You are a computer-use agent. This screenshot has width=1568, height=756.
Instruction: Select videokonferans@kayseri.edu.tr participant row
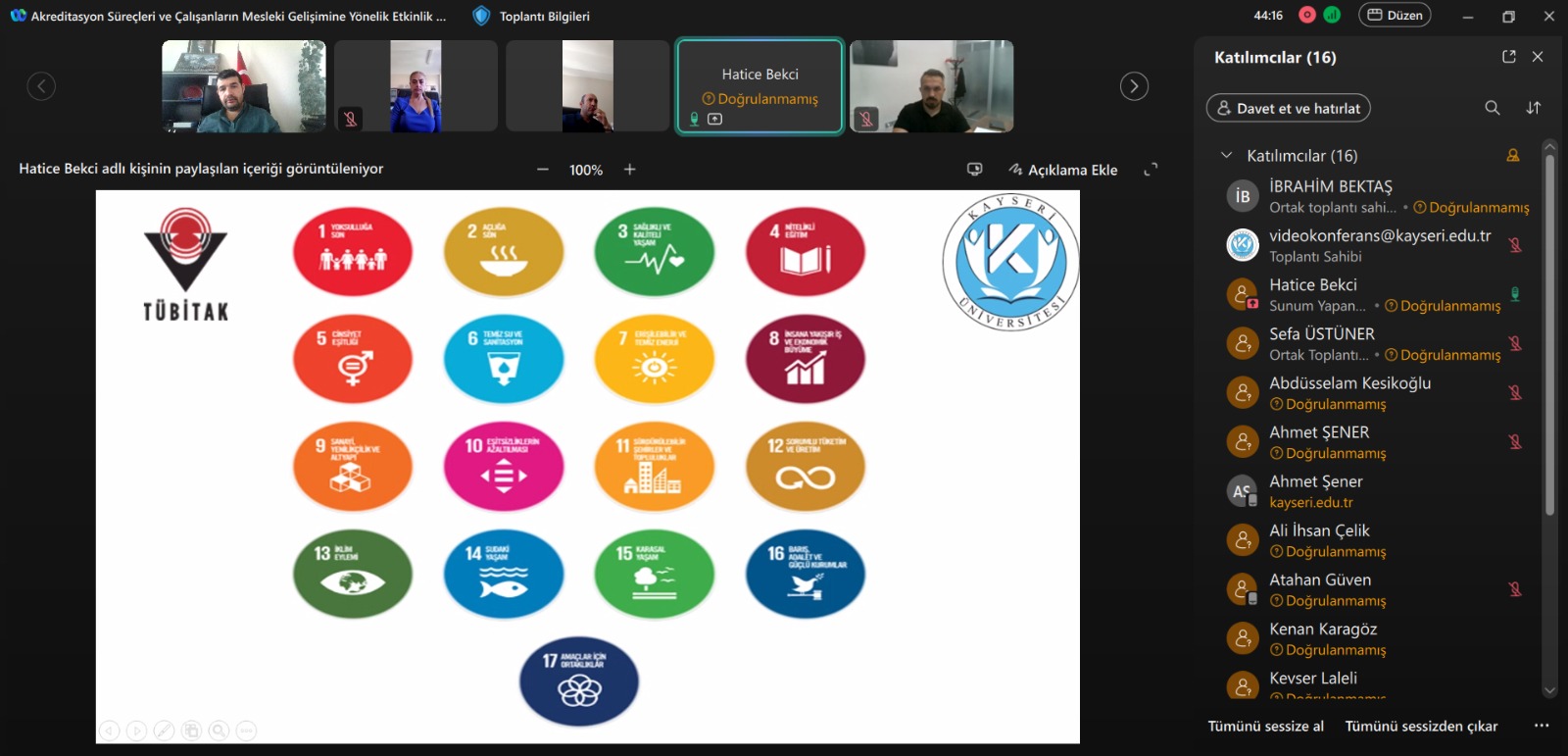point(1377,245)
